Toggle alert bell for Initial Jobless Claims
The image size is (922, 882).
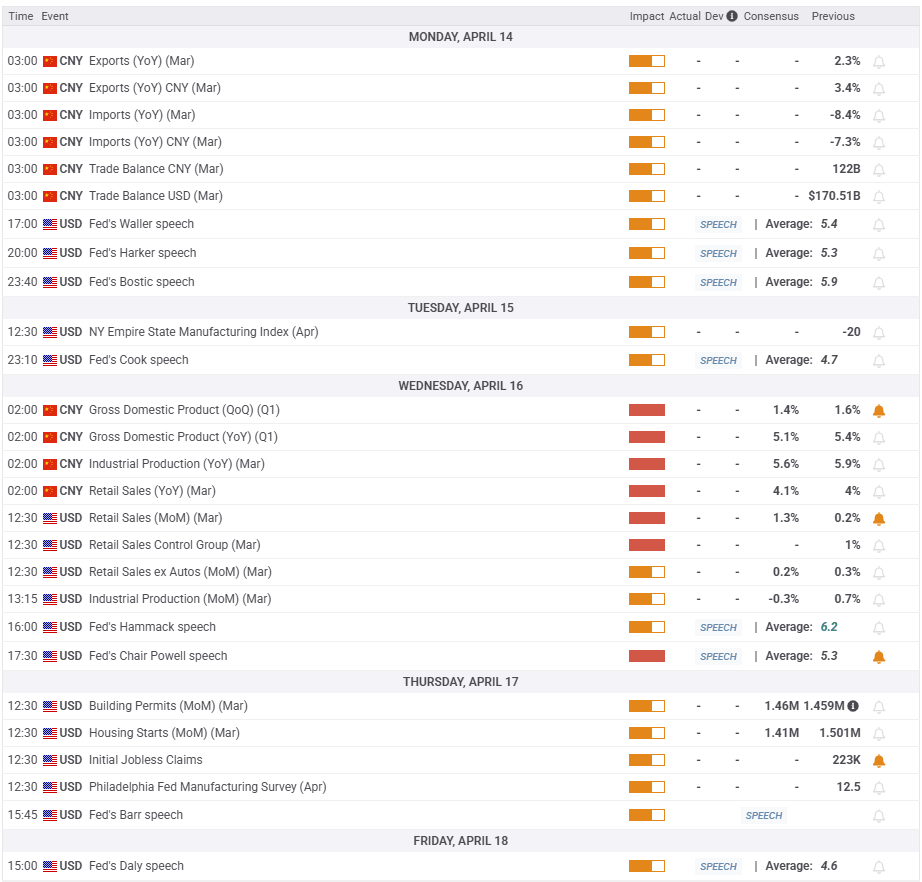(879, 761)
